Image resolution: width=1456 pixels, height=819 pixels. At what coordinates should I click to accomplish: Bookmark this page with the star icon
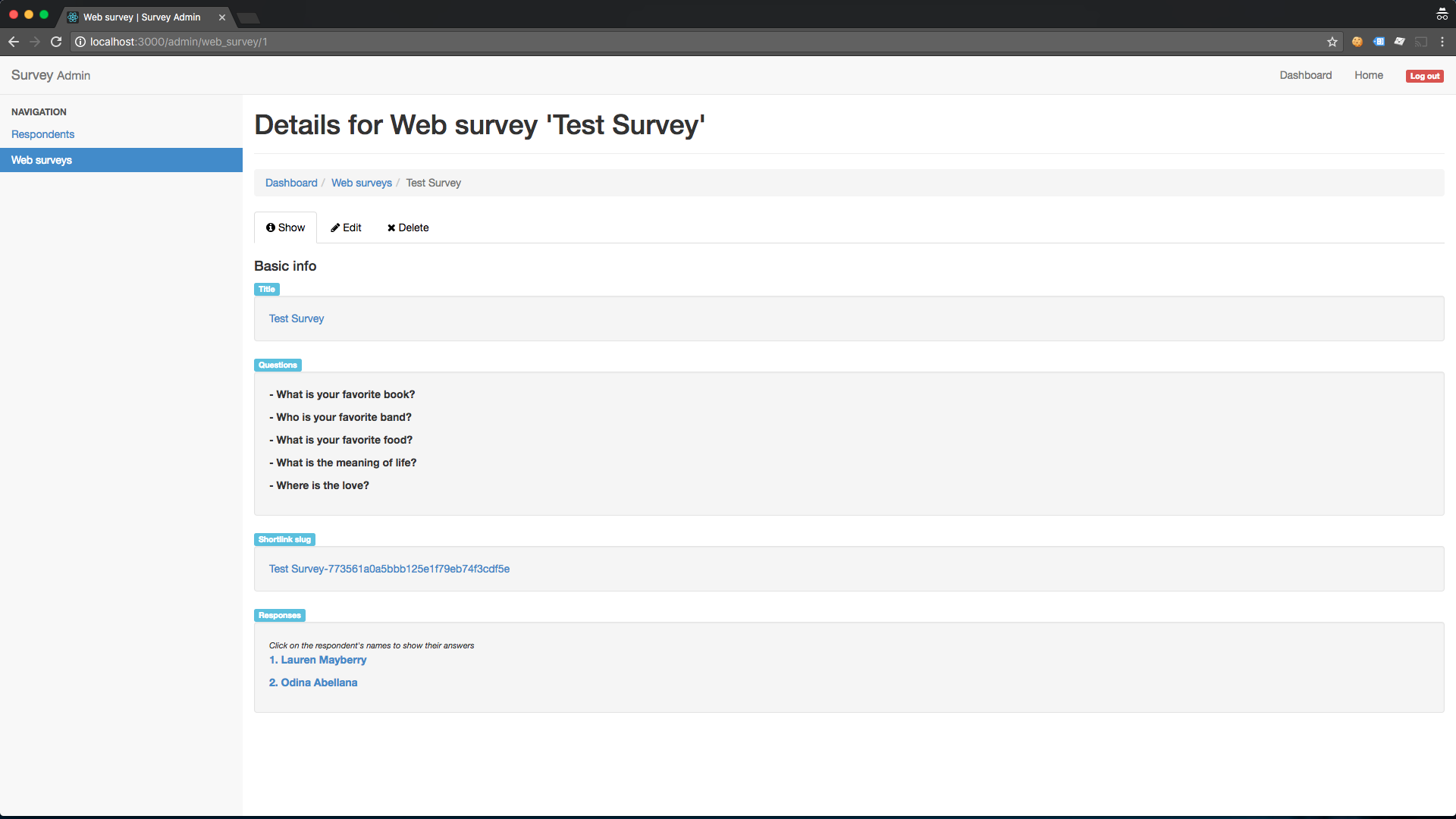click(1332, 42)
